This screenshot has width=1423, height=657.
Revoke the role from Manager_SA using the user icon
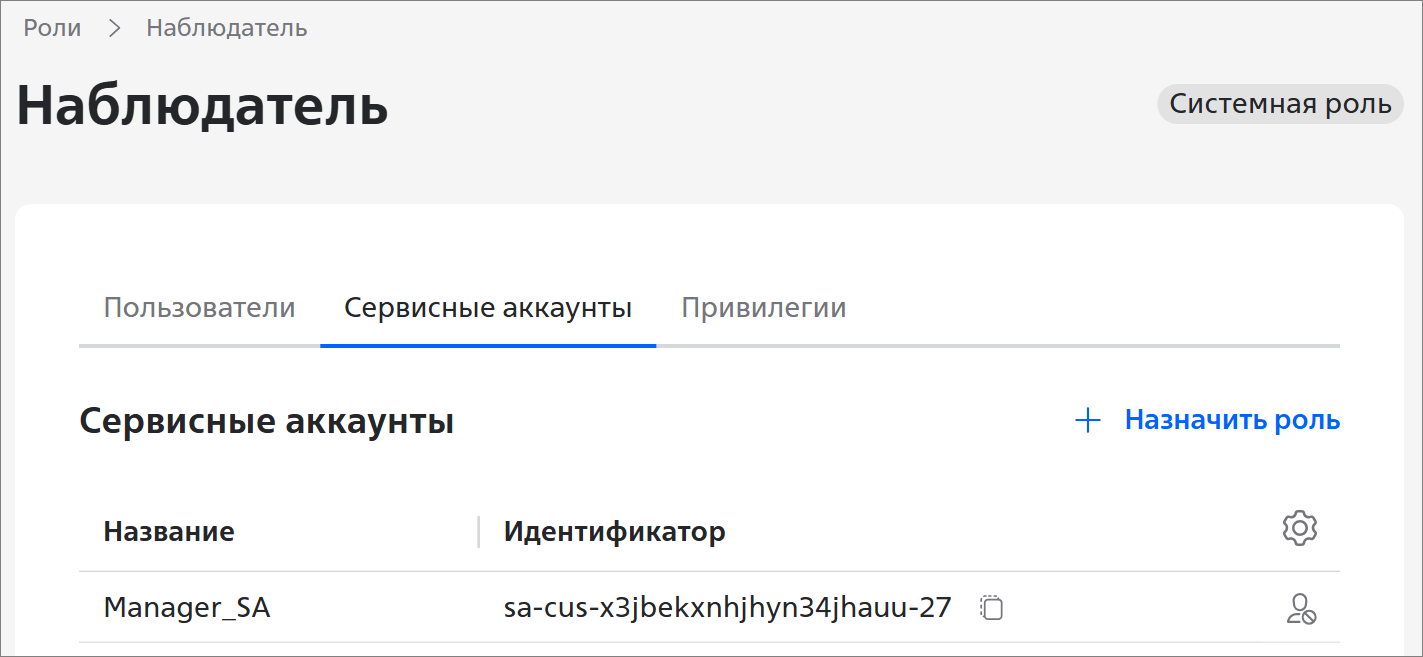(x=1300, y=608)
